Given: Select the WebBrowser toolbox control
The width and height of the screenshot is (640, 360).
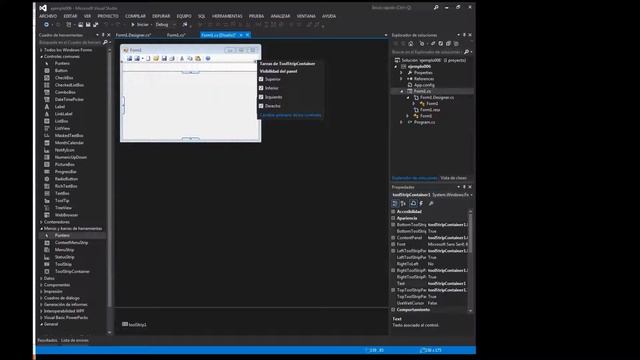Looking at the screenshot, I should (x=66, y=215).
